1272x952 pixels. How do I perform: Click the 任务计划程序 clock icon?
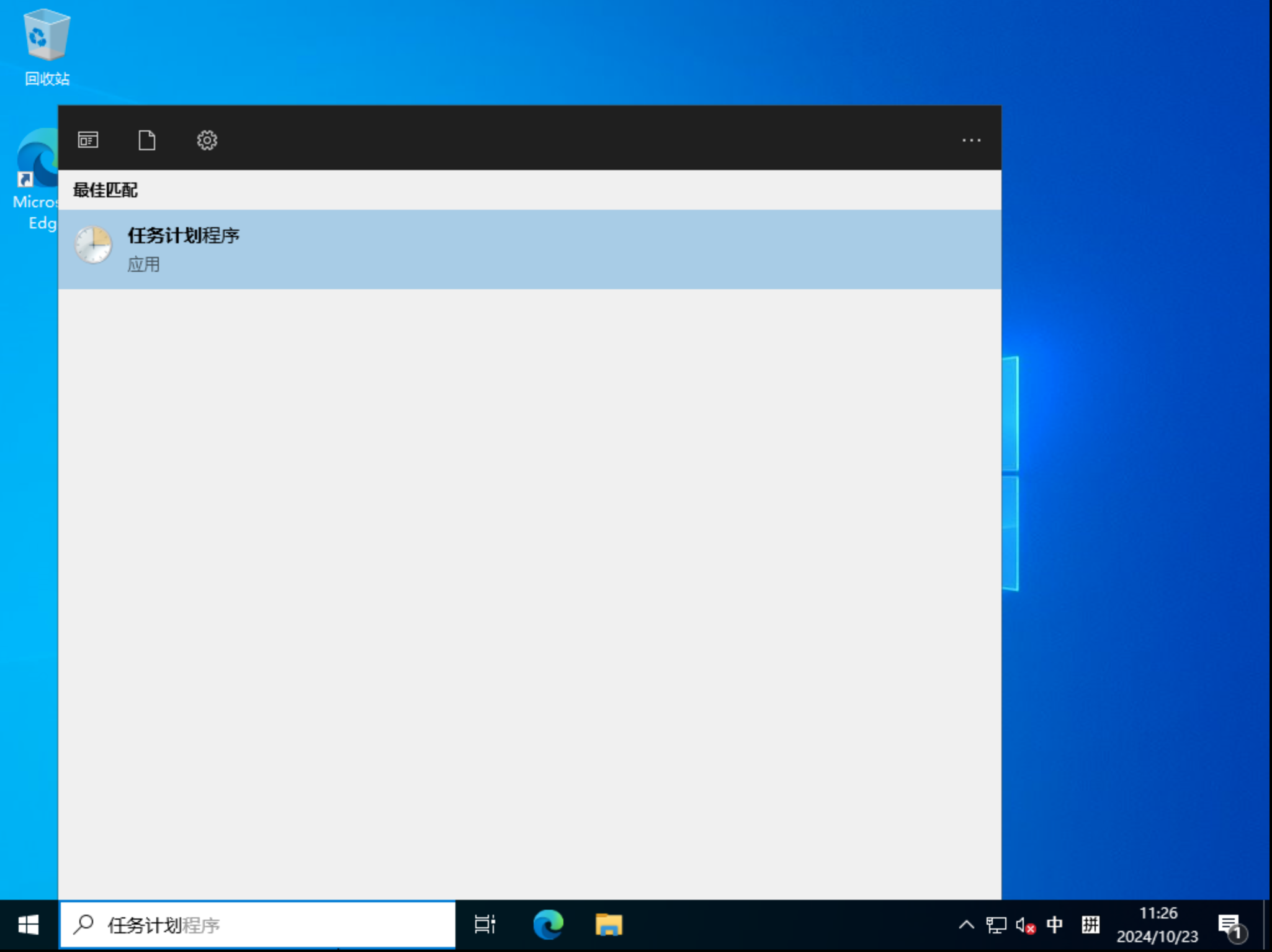[x=94, y=246]
